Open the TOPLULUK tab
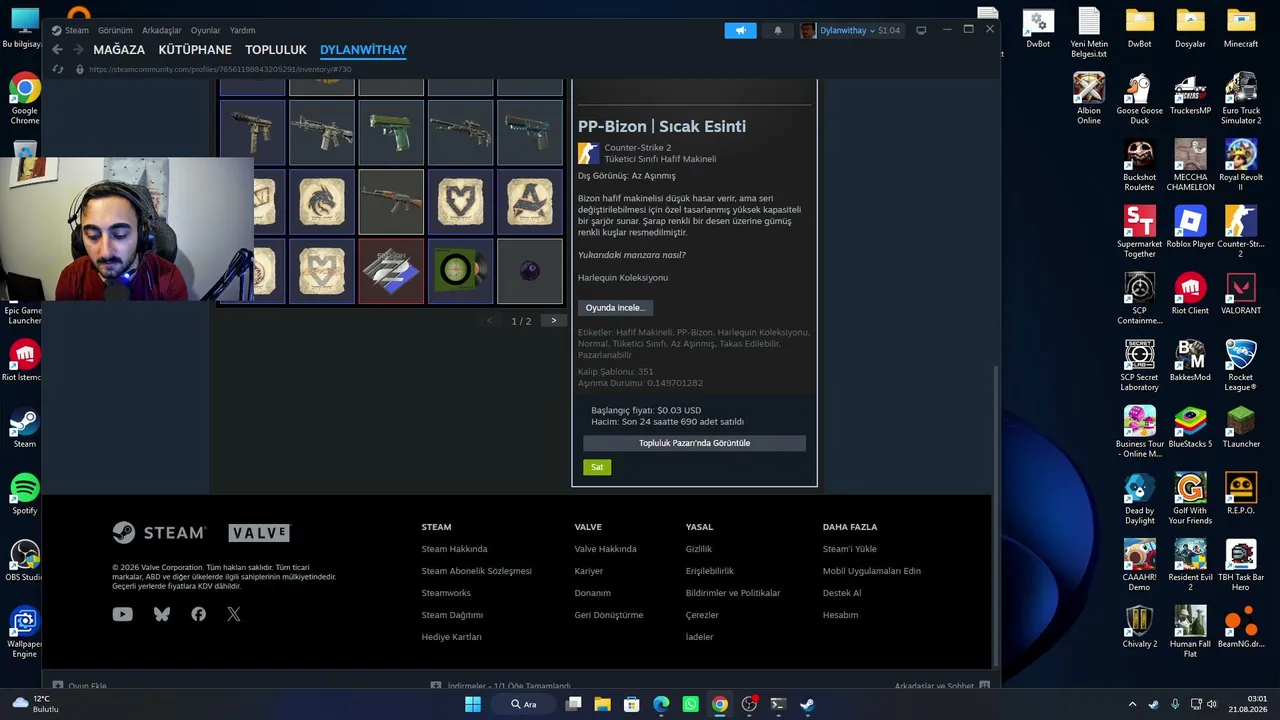This screenshot has height=720, width=1280. coord(276,50)
